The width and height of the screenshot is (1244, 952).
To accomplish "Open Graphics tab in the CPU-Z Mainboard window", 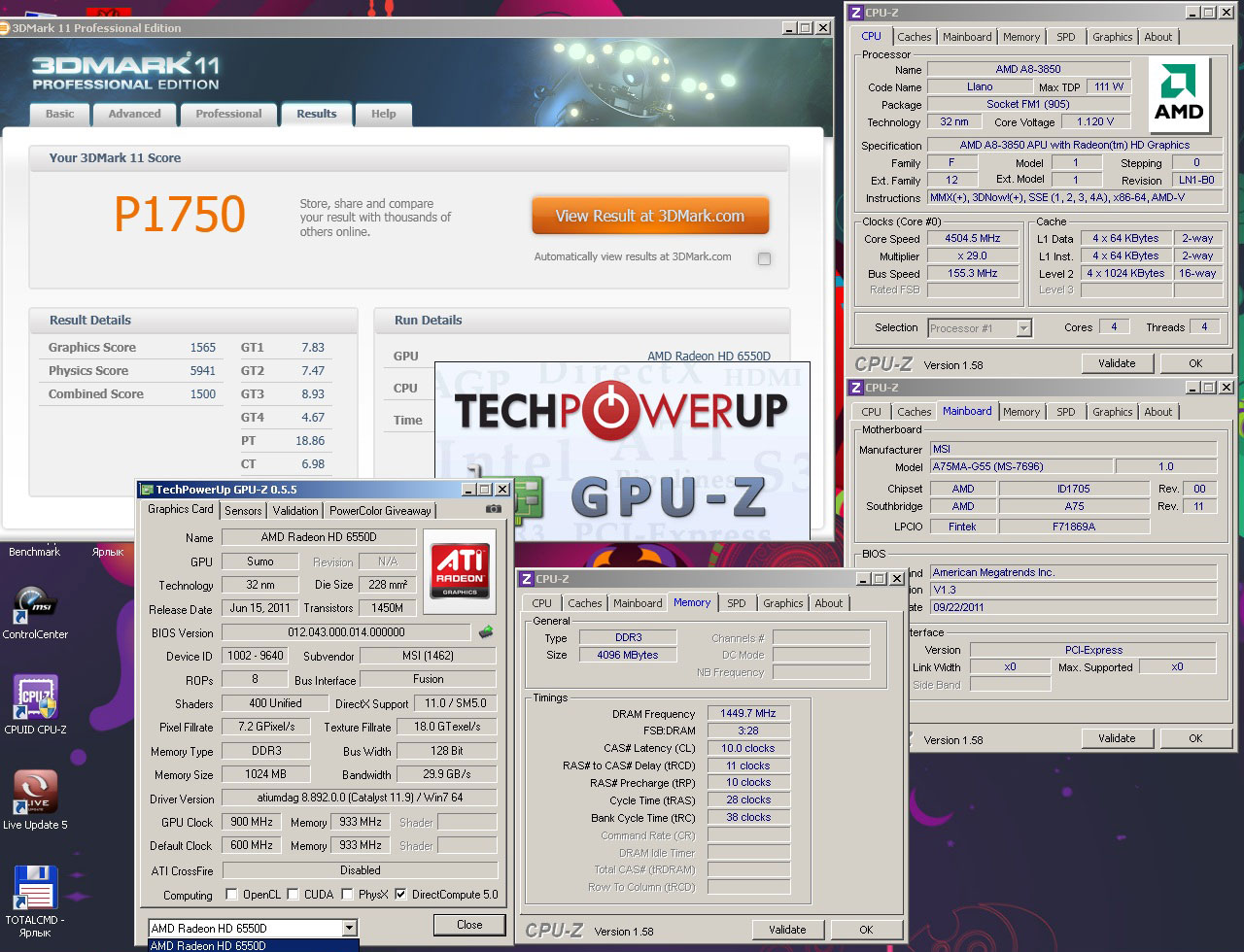I will (1112, 412).
